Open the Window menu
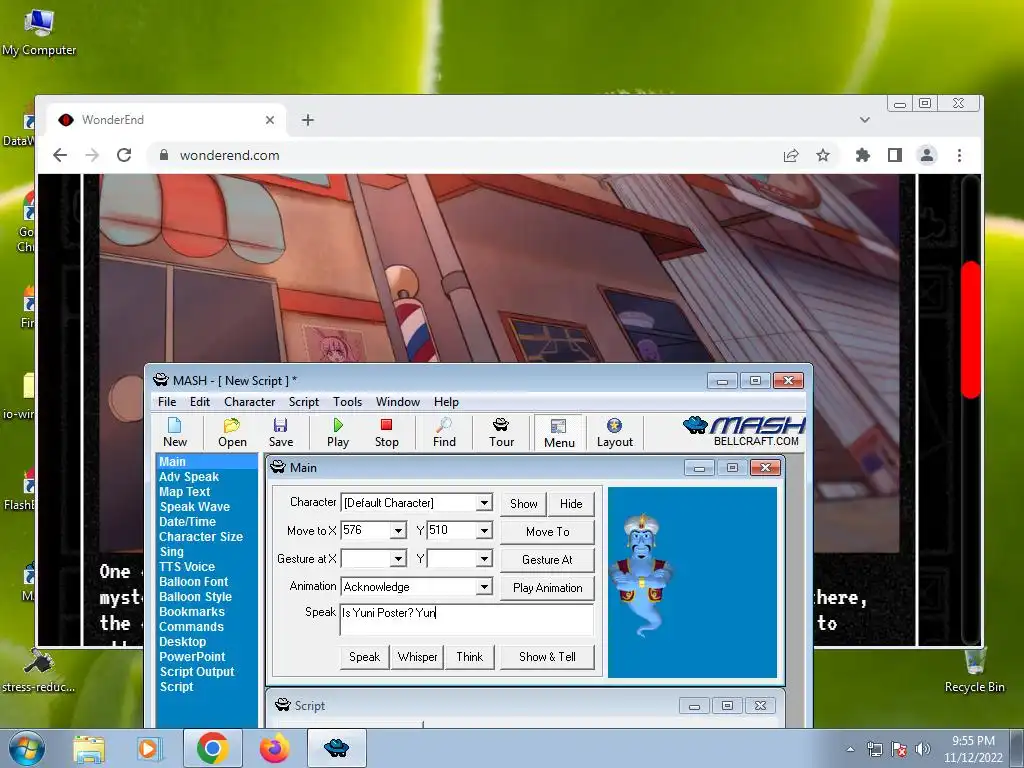Screen dimensions: 1024x768 click(398, 402)
